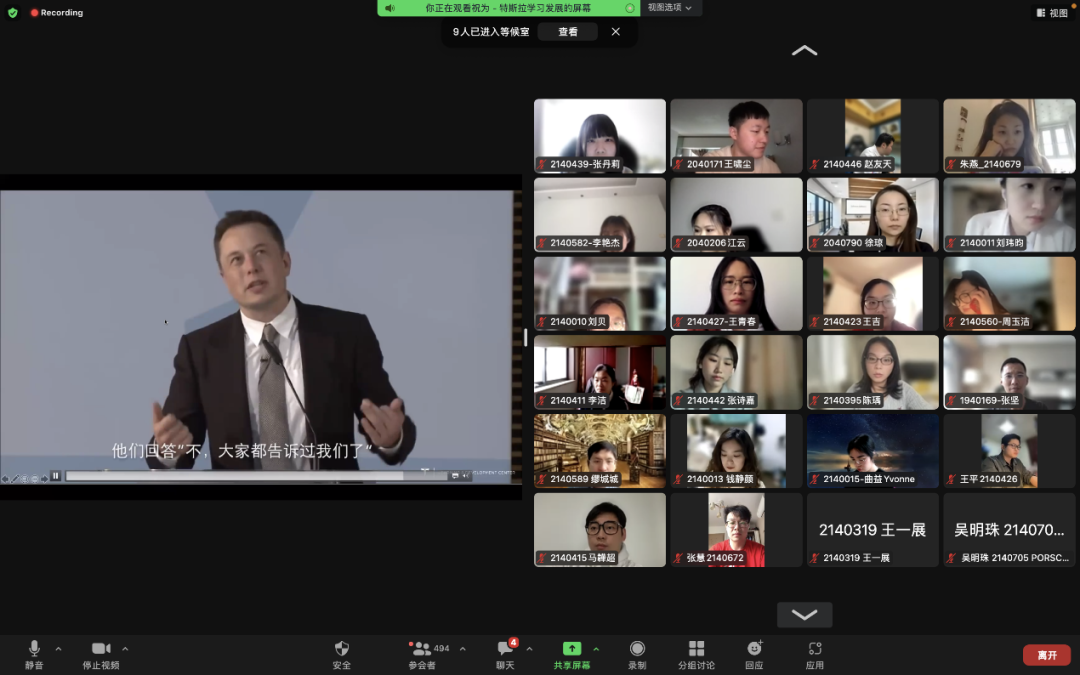1080x675 pixels.
Task: Expand video options caret next to stop video
Action: pyautogui.click(x=125, y=648)
